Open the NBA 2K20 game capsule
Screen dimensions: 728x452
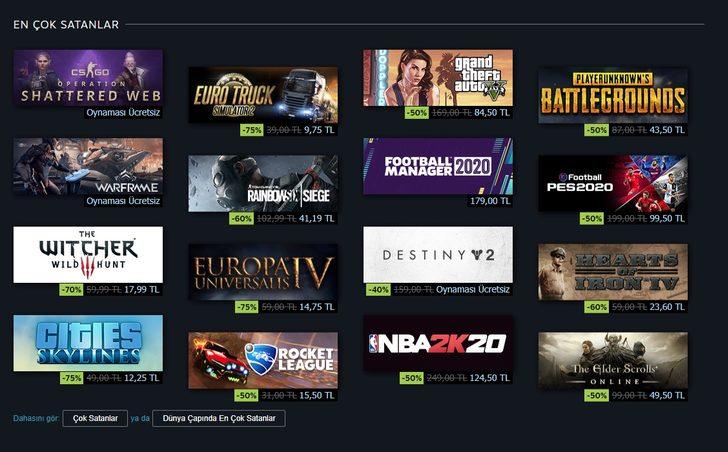(438, 343)
